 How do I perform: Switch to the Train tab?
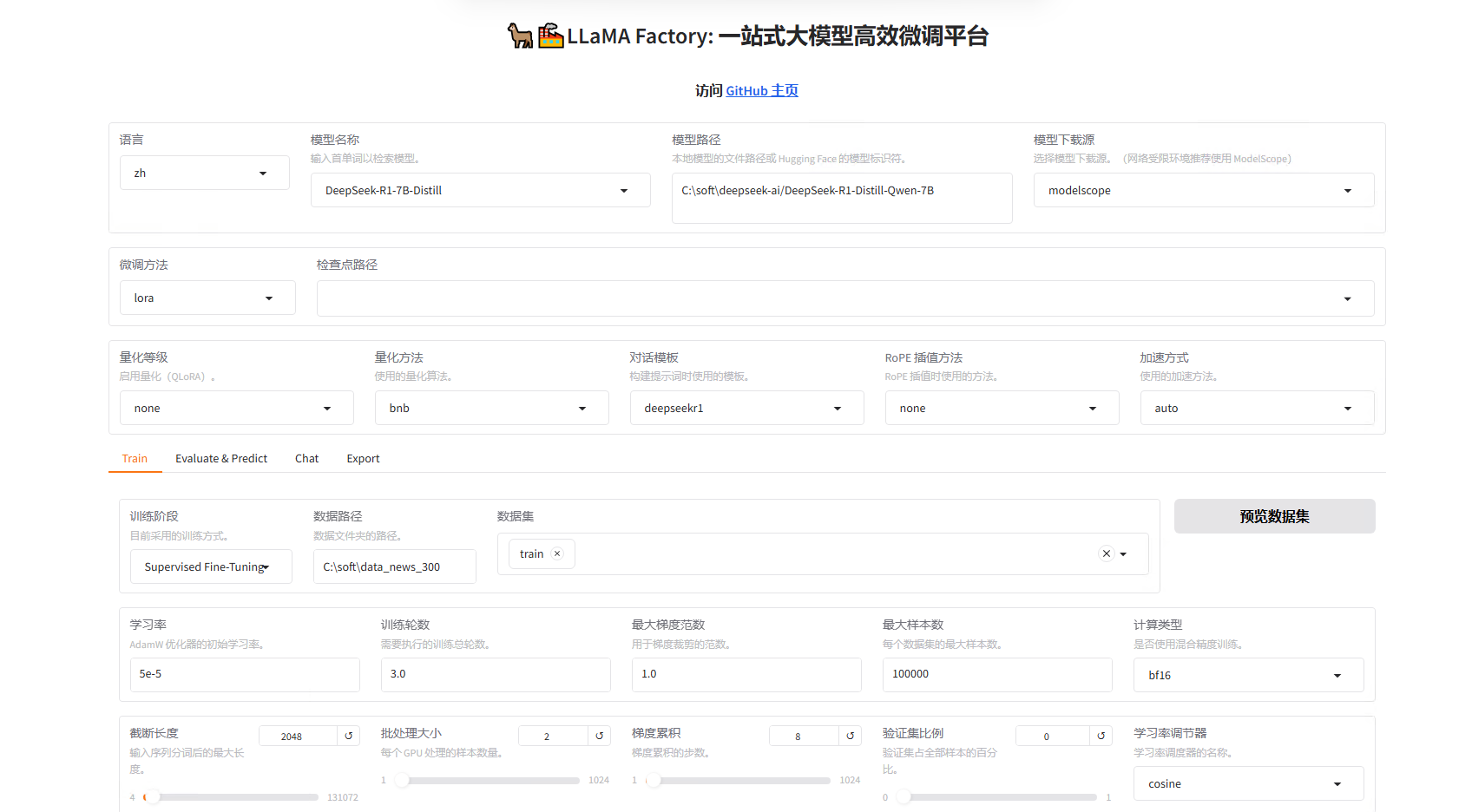[x=135, y=458]
